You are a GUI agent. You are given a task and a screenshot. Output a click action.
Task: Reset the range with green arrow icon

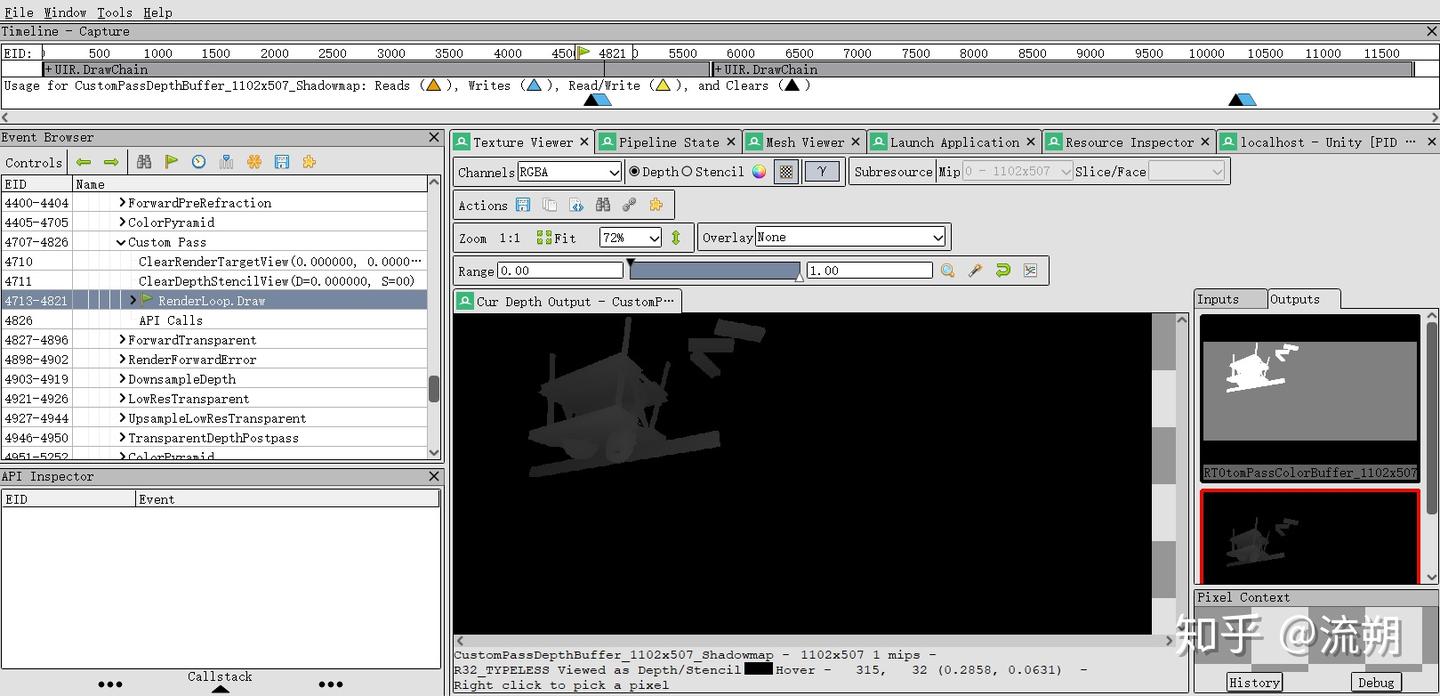coord(1003,271)
